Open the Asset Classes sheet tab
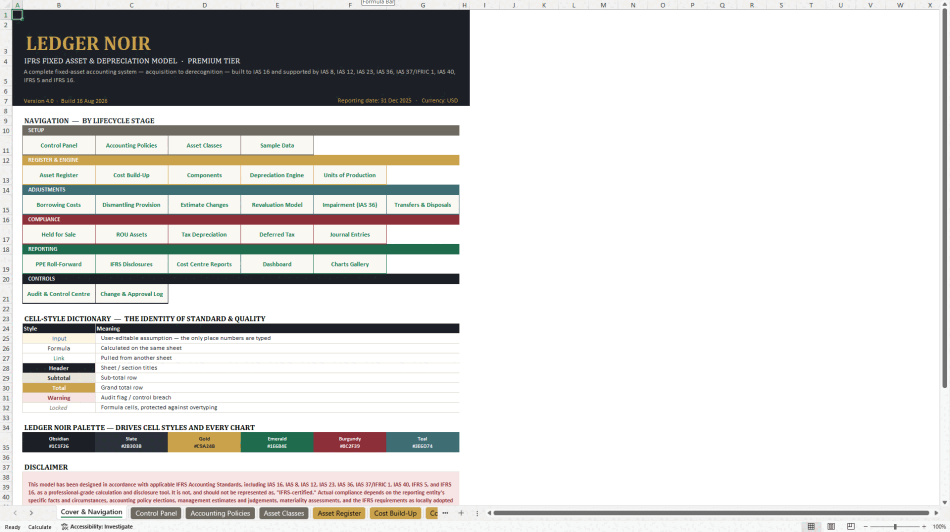Image resolution: width=950 pixels, height=532 pixels. (284, 513)
